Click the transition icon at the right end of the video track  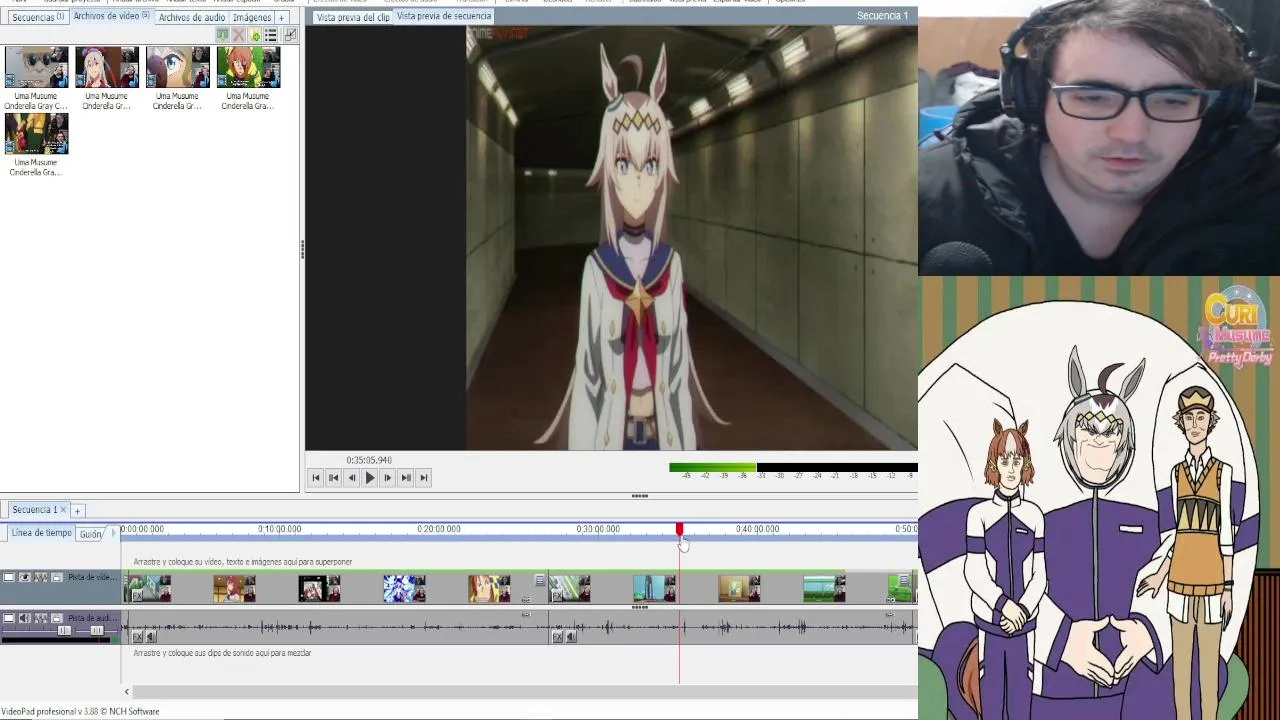pos(904,580)
